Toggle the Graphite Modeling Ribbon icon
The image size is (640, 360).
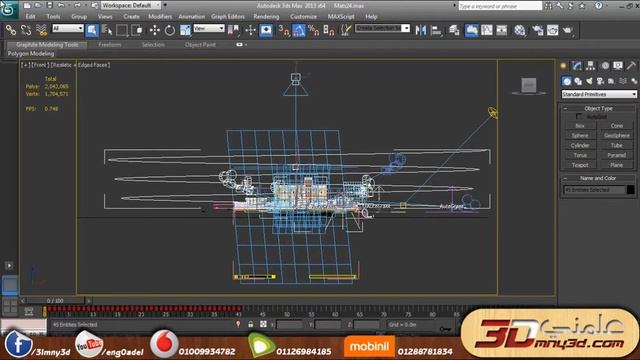click(471, 30)
